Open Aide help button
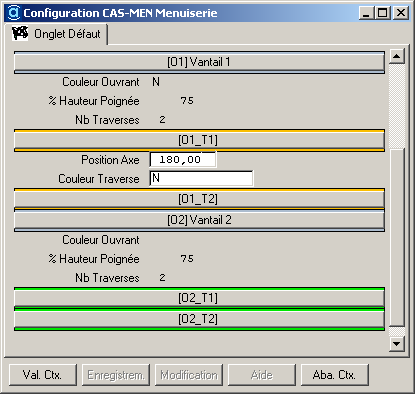 pos(262,375)
